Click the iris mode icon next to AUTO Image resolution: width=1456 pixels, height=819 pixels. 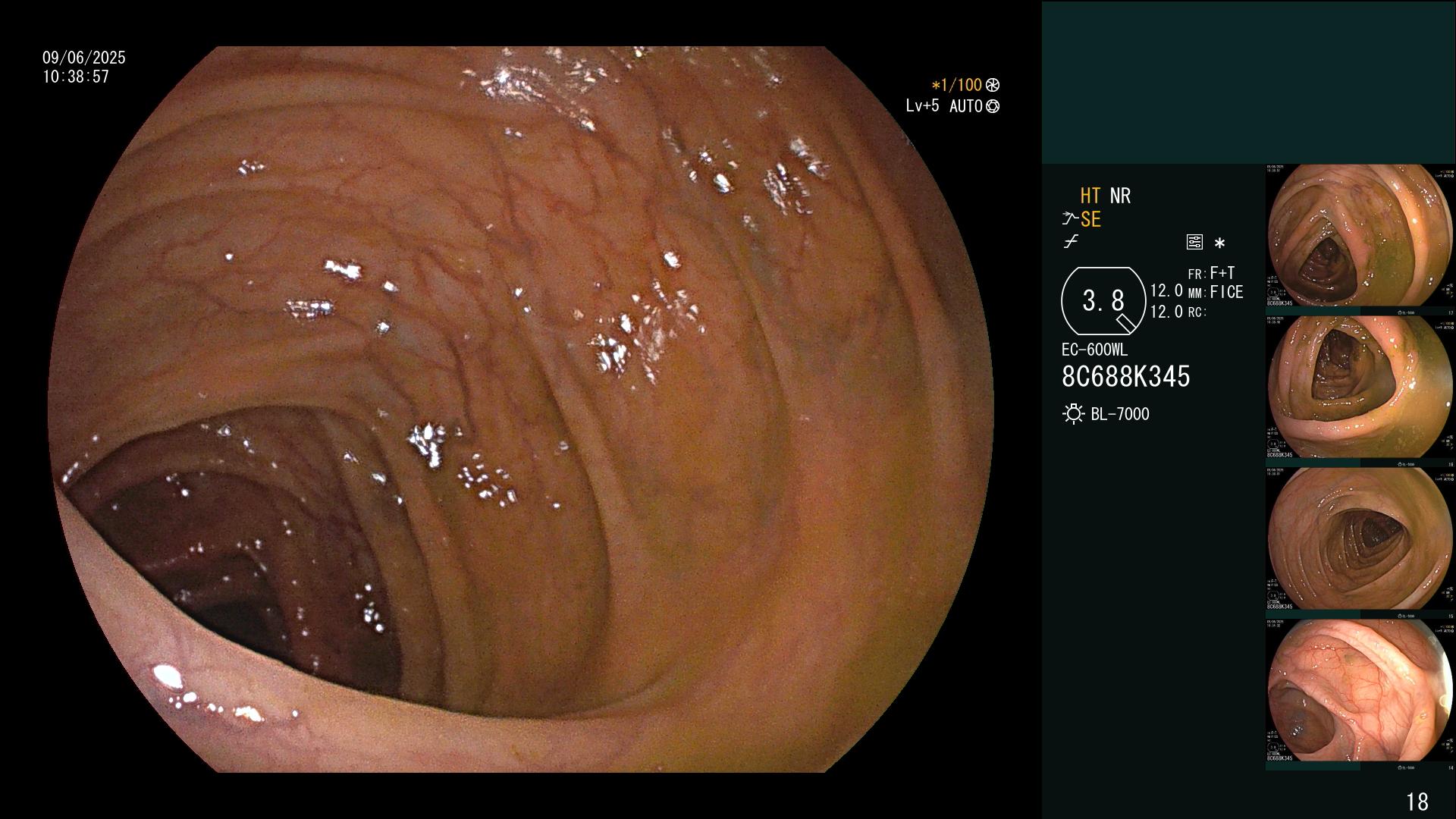993,107
